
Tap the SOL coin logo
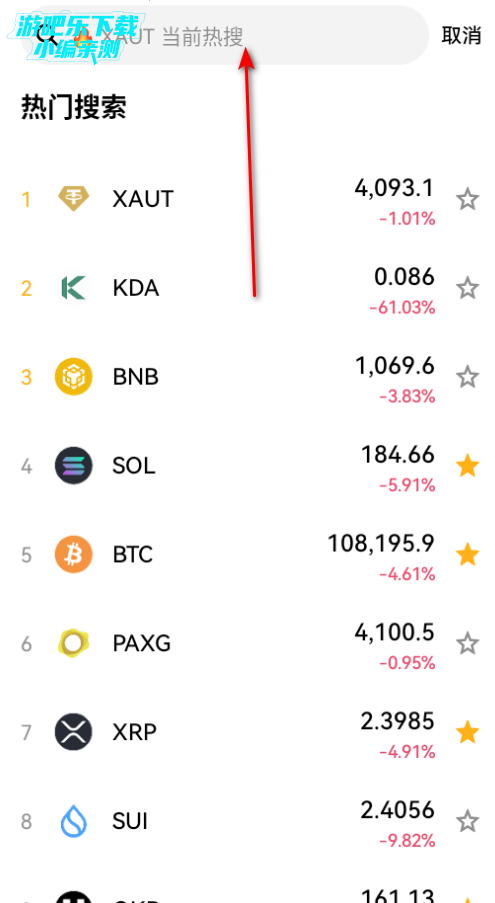point(74,465)
